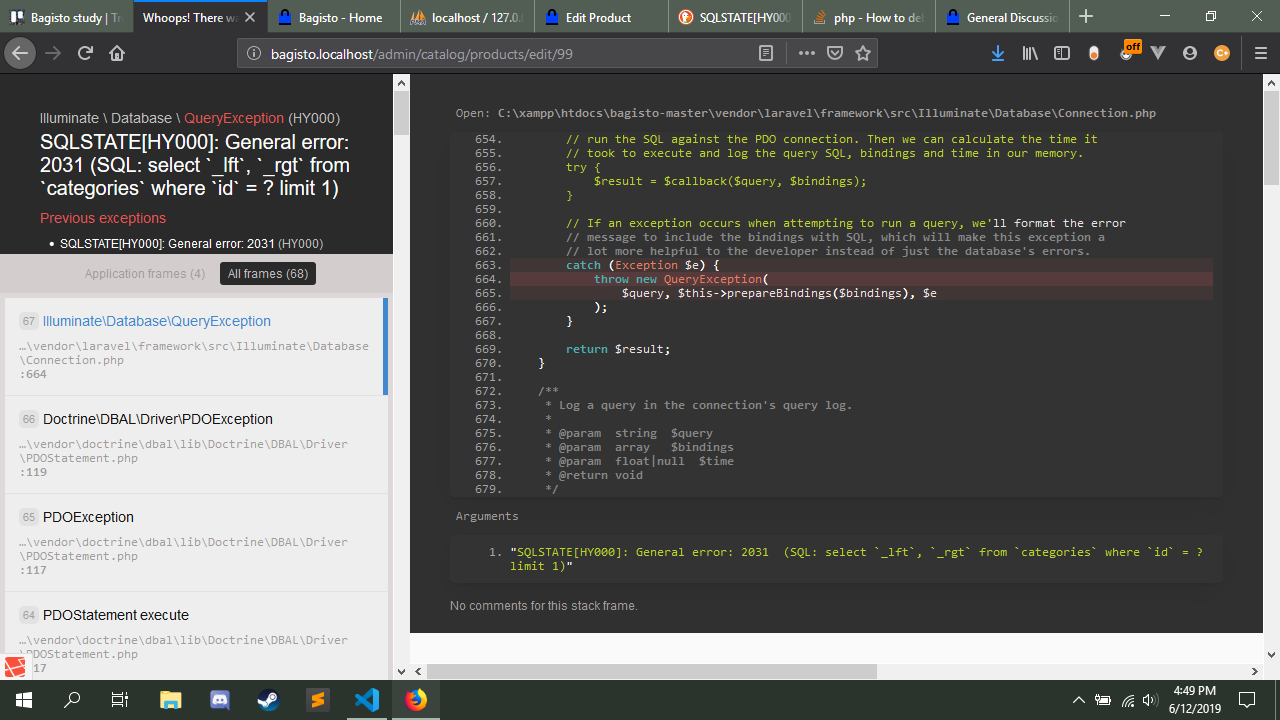Save page to Pocket
This screenshot has height=720, width=1280.
834,53
